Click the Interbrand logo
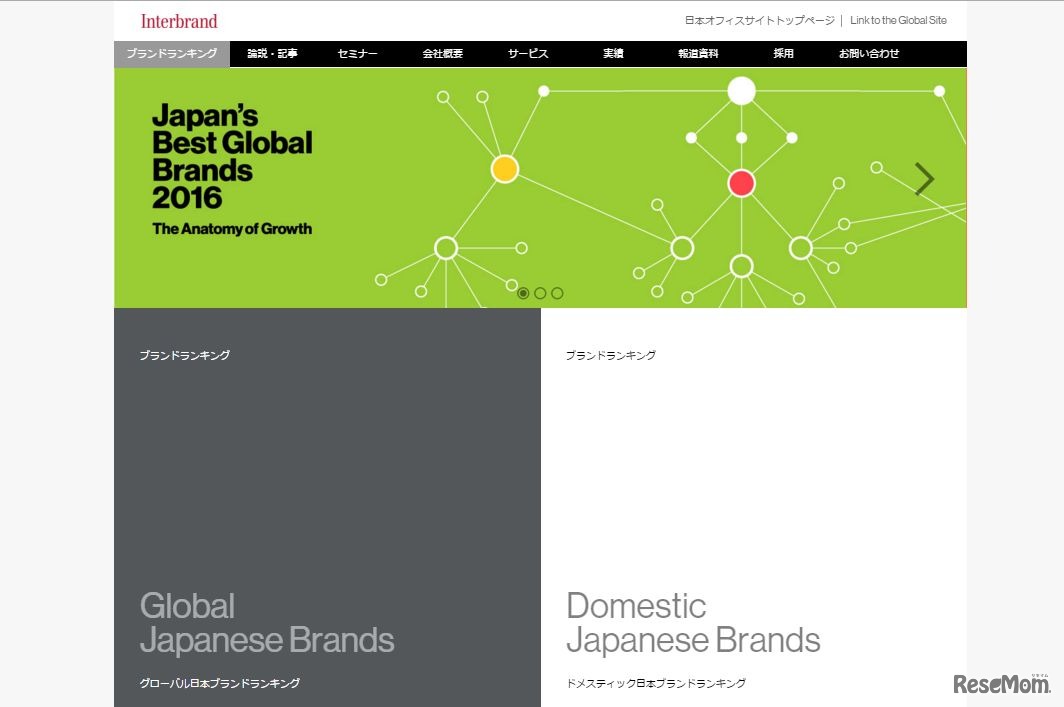1064x707 pixels. 179,21
